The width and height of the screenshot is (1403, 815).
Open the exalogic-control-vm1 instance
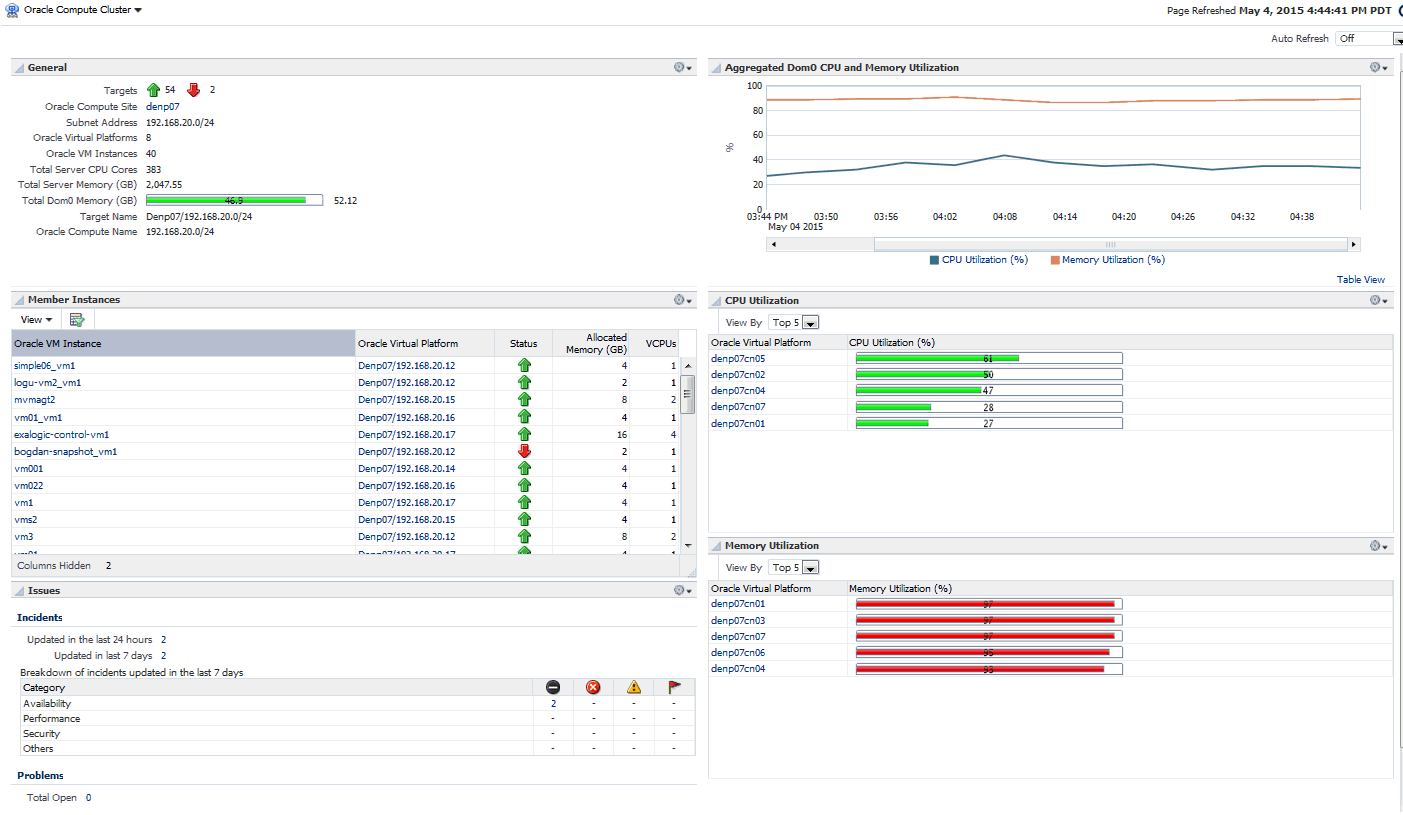click(x=61, y=435)
